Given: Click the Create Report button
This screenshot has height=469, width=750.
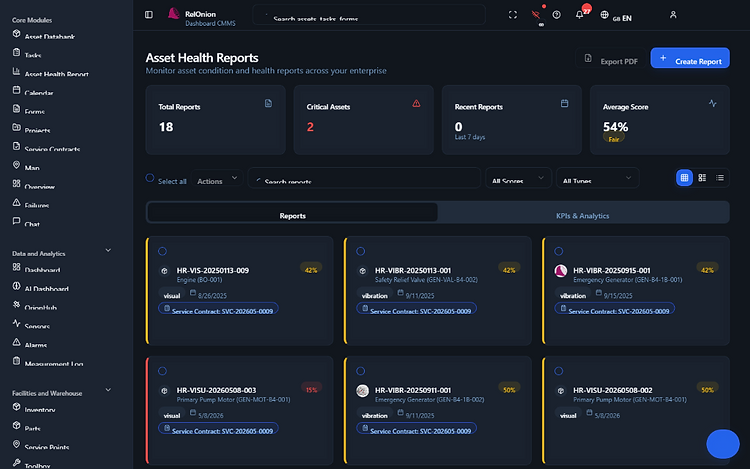Looking at the screenshot, I should (x=690, y=58).
